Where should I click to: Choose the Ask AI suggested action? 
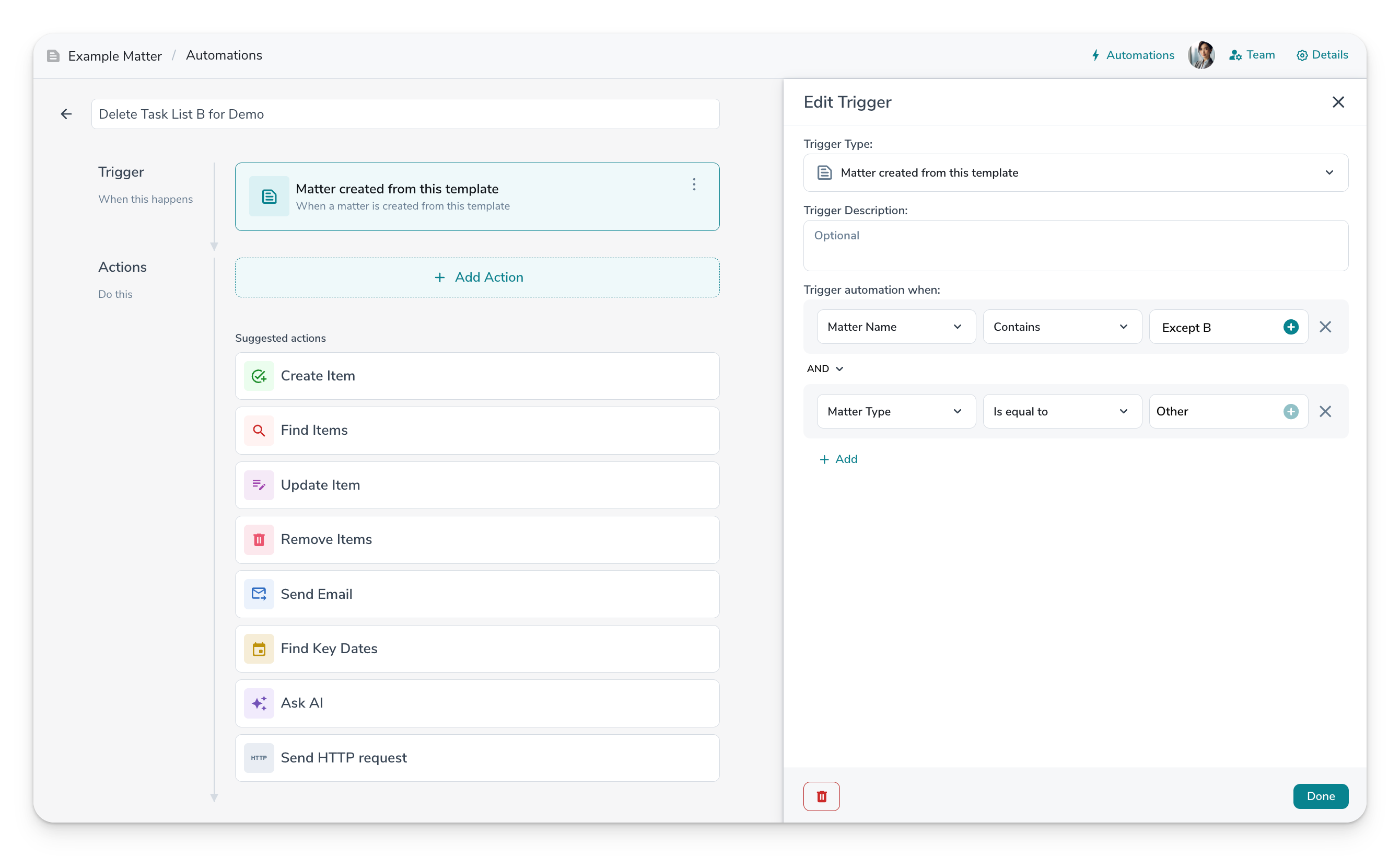point(477,703)
